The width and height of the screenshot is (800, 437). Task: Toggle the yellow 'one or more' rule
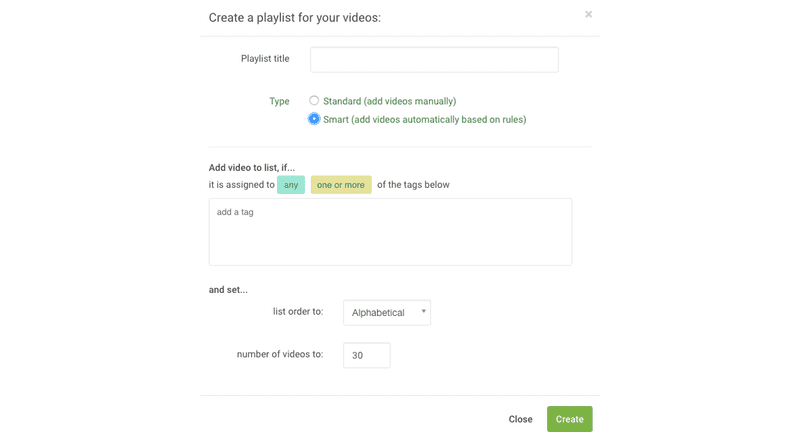[340, 185]
